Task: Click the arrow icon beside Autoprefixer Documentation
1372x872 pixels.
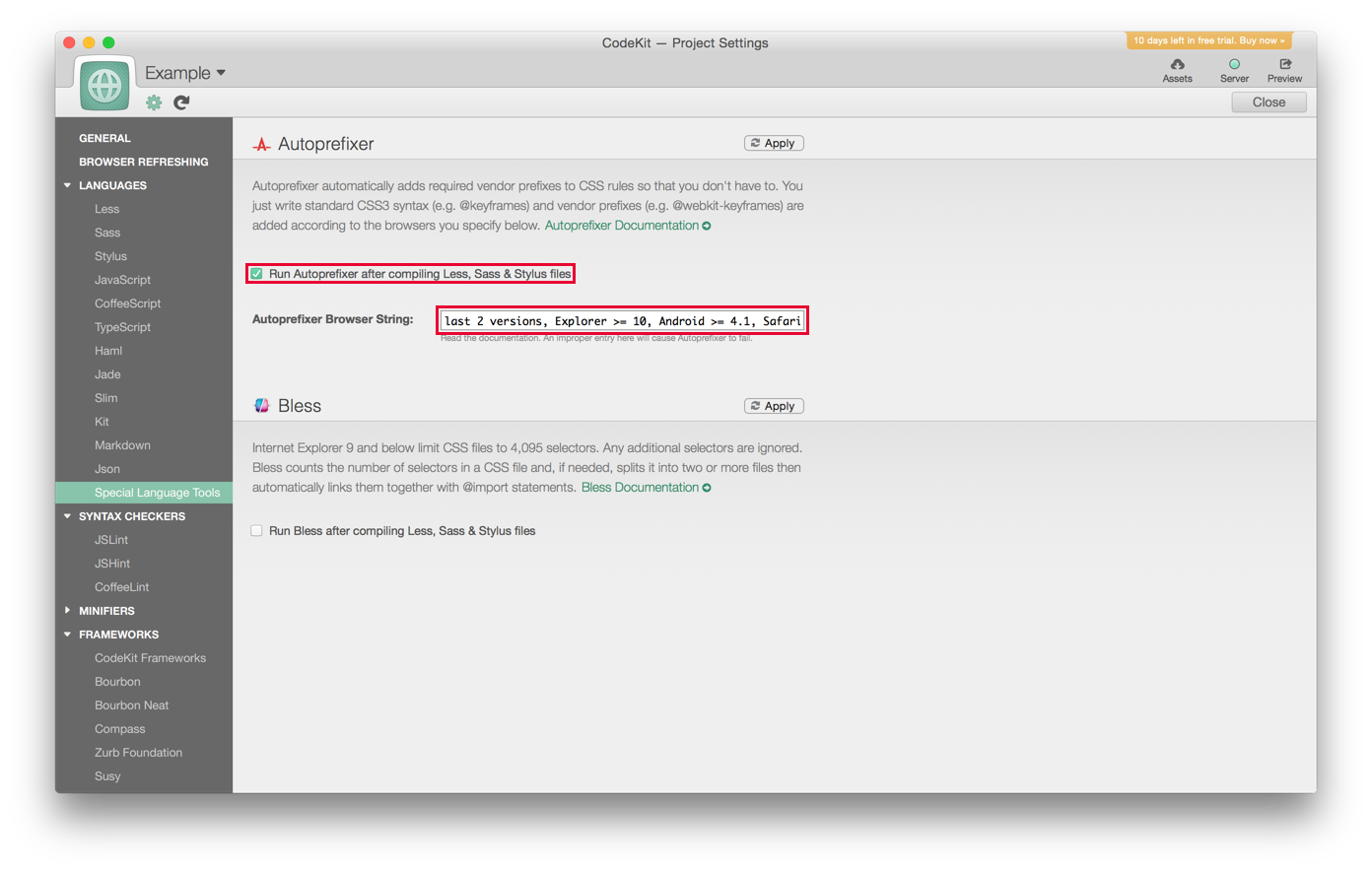Action: [707, 226]
